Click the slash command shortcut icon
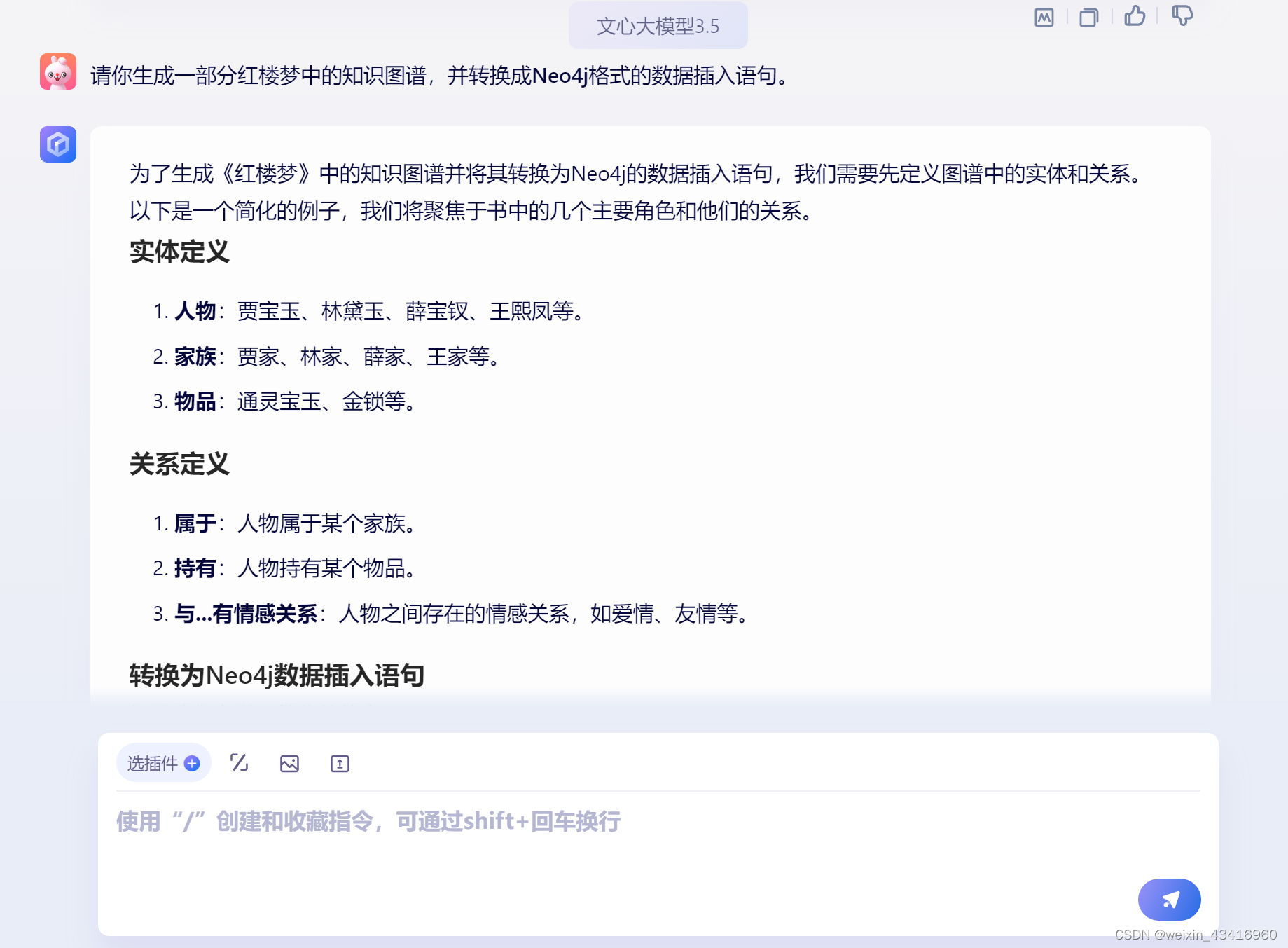Screen dimensions: 1288x948 click(240, 763)
